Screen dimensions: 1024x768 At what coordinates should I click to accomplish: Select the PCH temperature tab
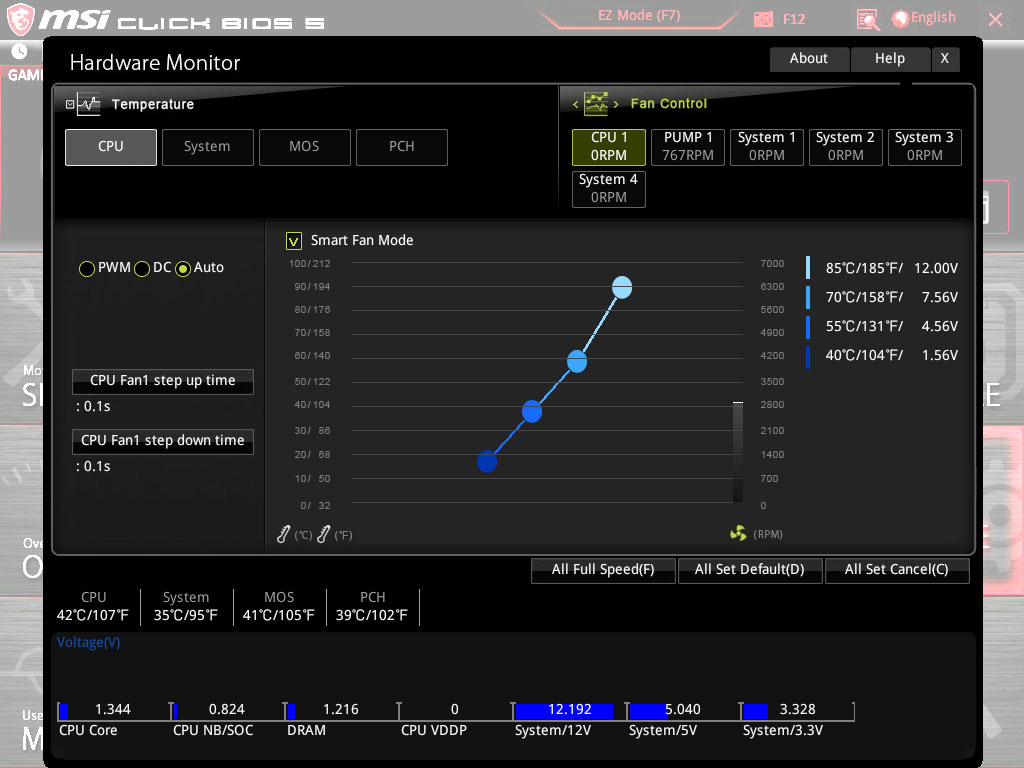point(402,147)
